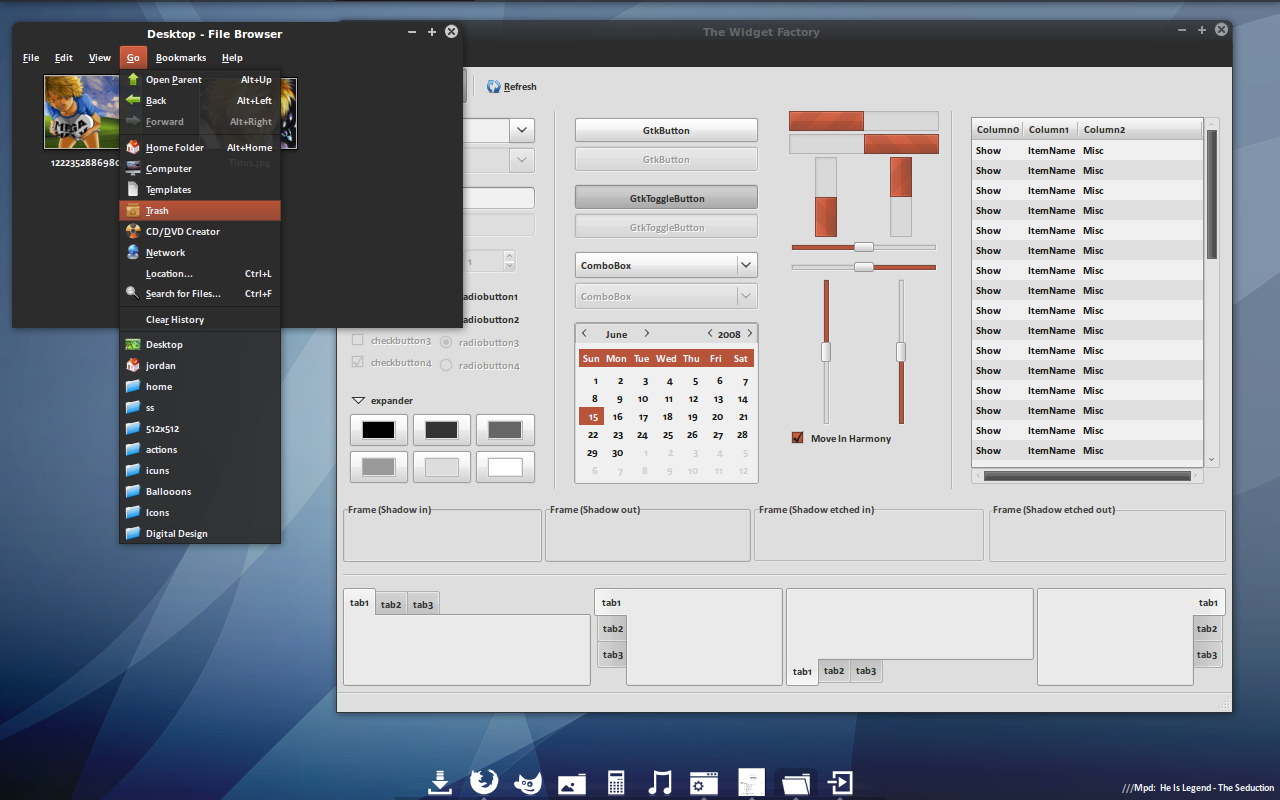Pick the black color swatch button
Viewport: 1280px width, 800px height.
click(379, 430)
